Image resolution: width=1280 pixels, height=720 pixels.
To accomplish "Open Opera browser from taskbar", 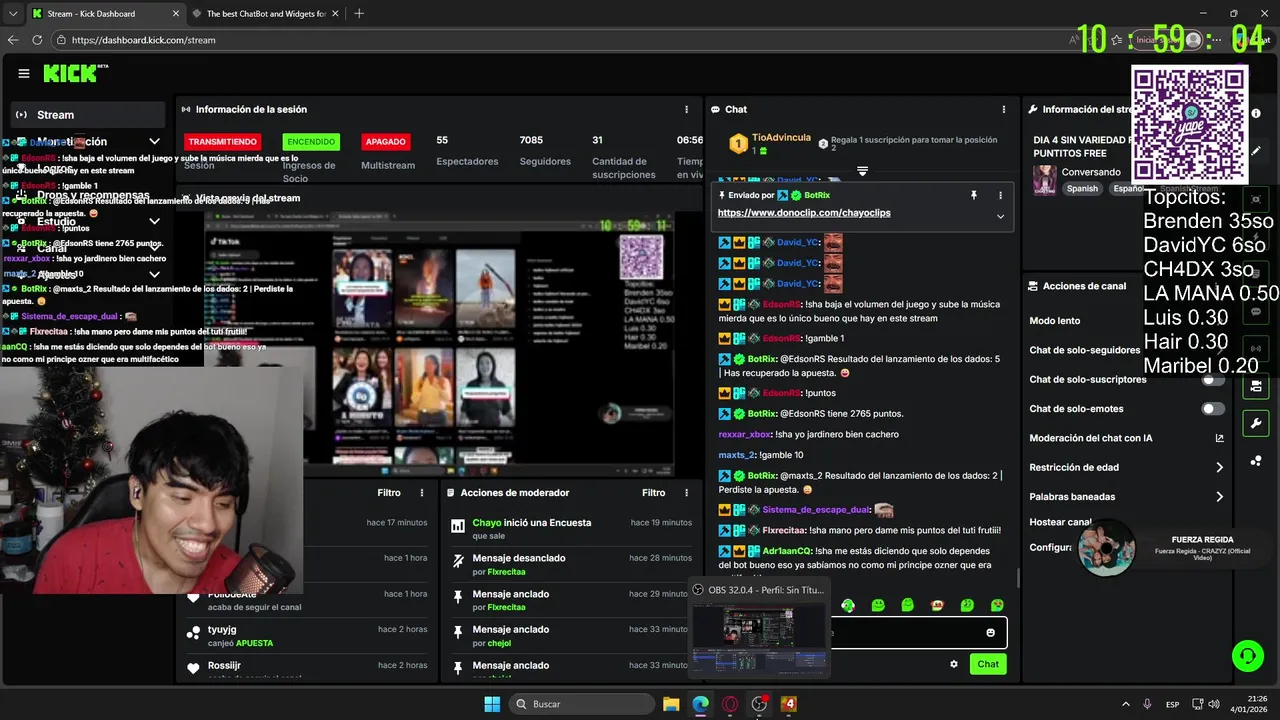I will click(x=730, y=704).
